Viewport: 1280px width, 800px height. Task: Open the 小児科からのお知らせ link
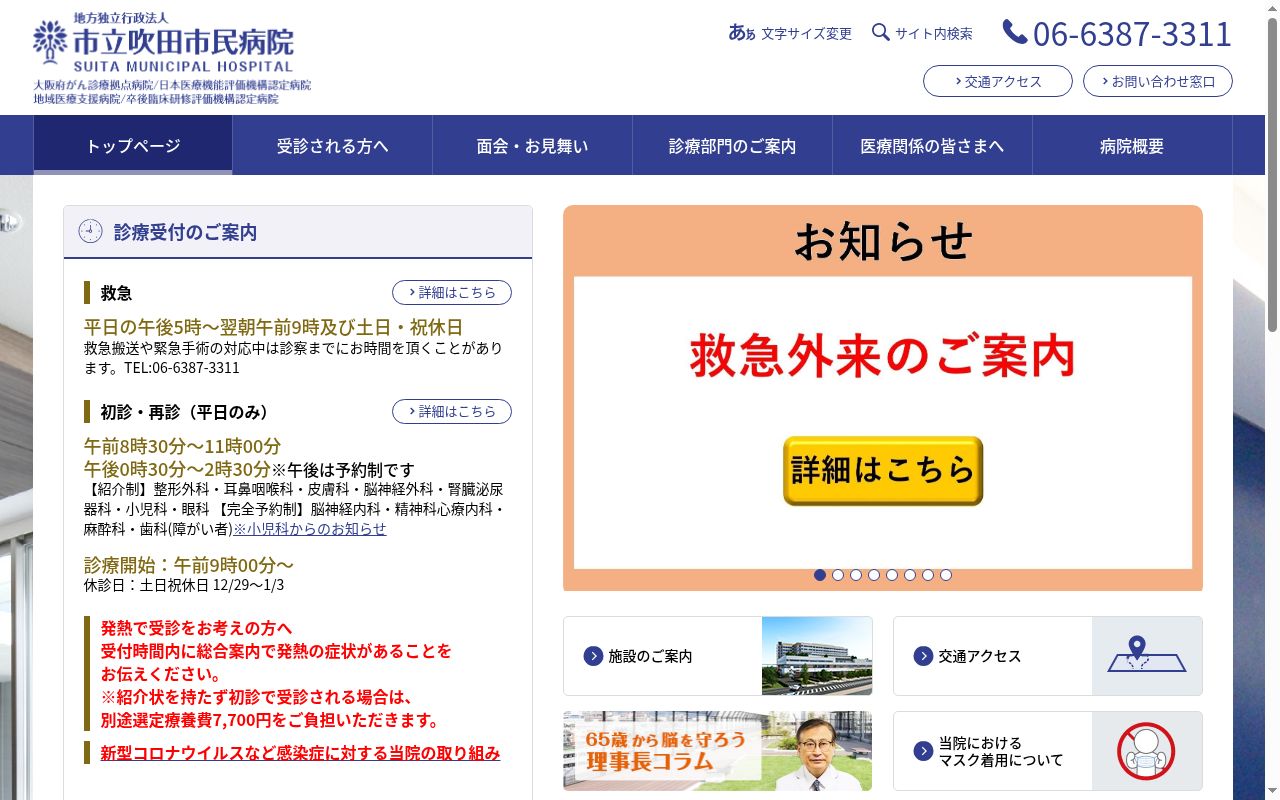[309, 528]
